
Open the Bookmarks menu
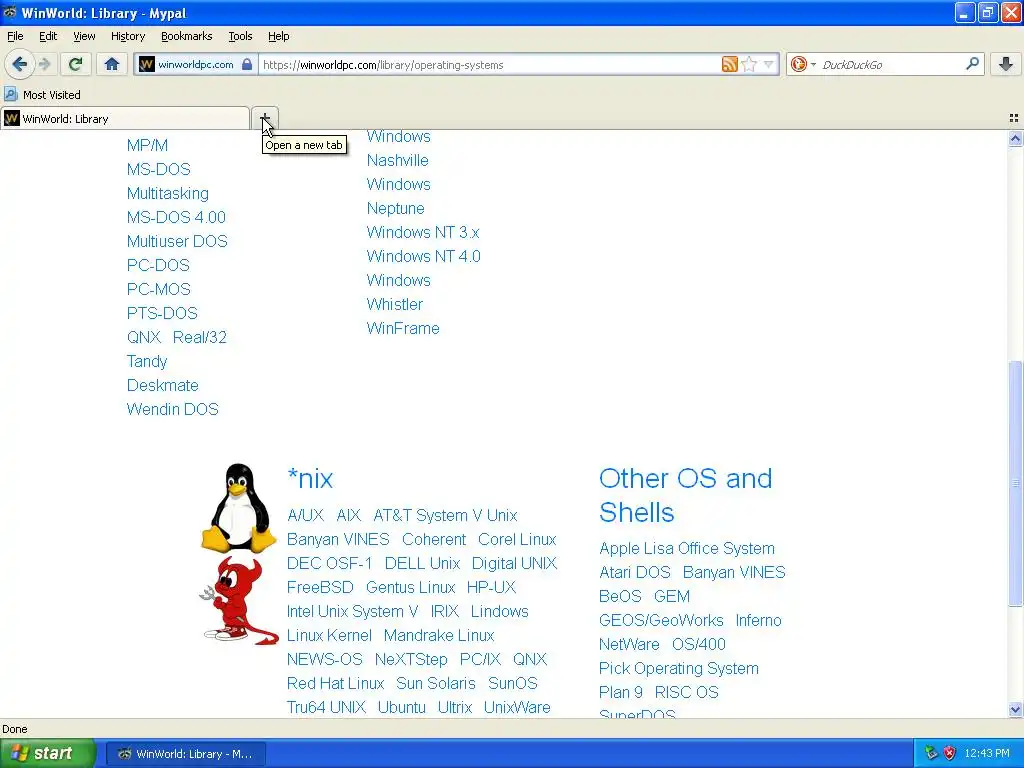coord(187,36)
